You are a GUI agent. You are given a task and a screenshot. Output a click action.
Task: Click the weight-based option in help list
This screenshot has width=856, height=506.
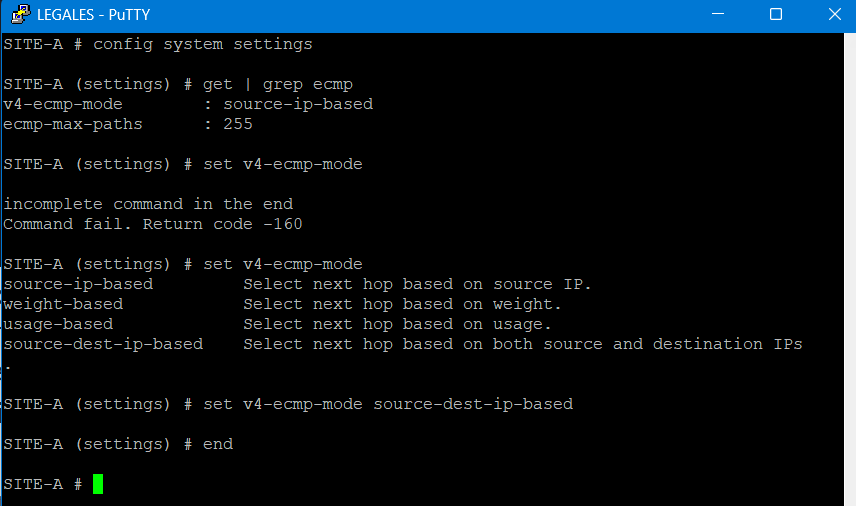point(63,304)
